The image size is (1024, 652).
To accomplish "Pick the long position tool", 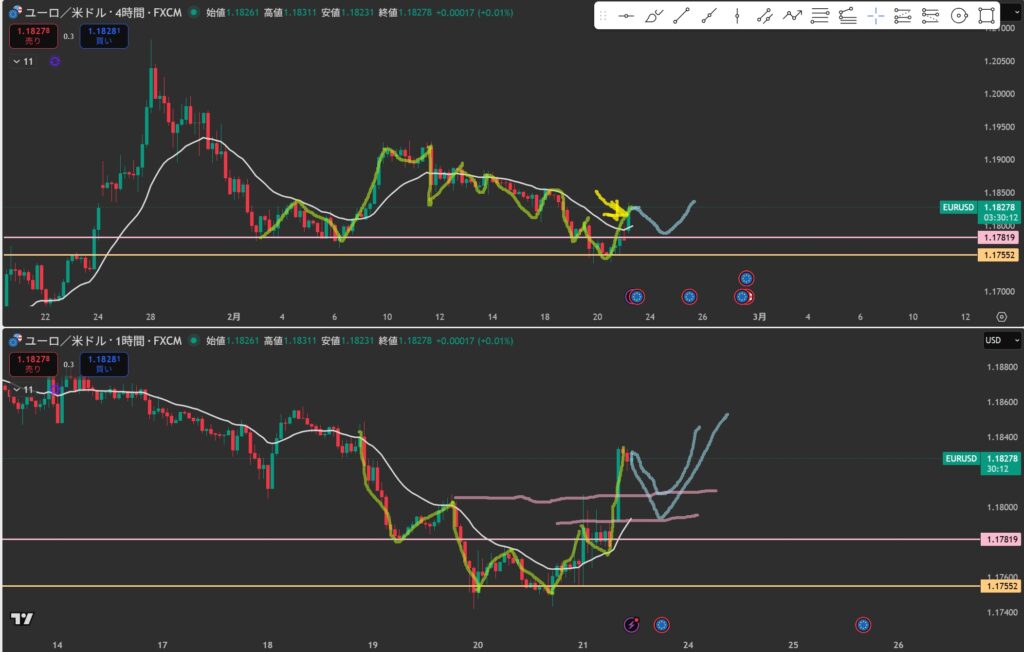I will [x=903, y=16].
